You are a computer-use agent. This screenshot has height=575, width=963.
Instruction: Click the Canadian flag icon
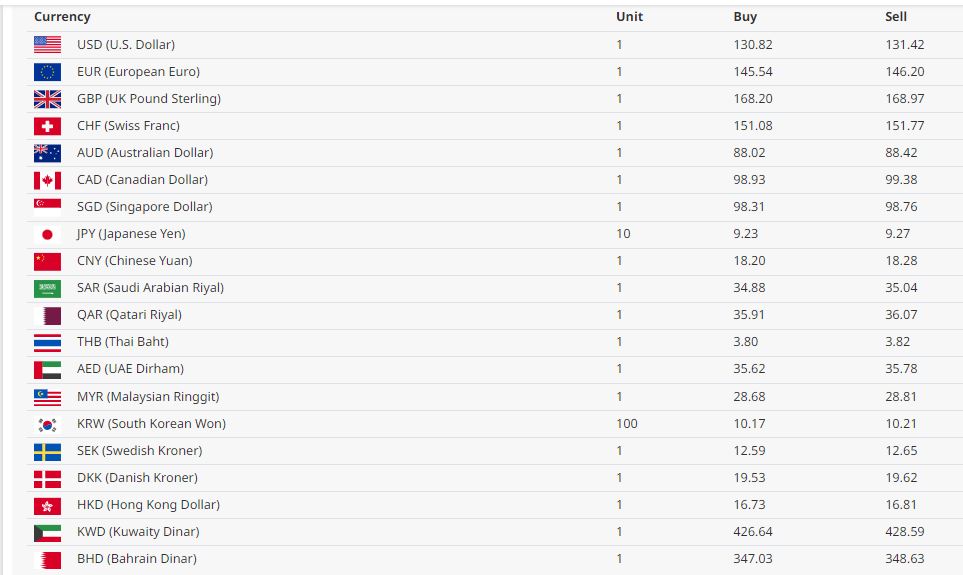(47, 180)
